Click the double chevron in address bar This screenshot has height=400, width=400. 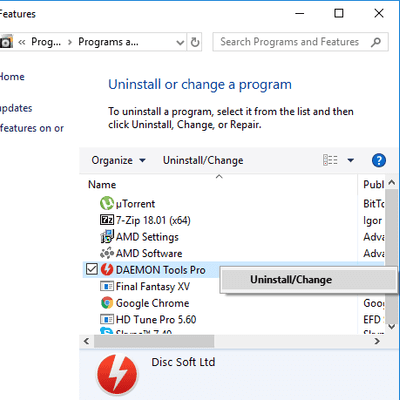pos(22,42)
